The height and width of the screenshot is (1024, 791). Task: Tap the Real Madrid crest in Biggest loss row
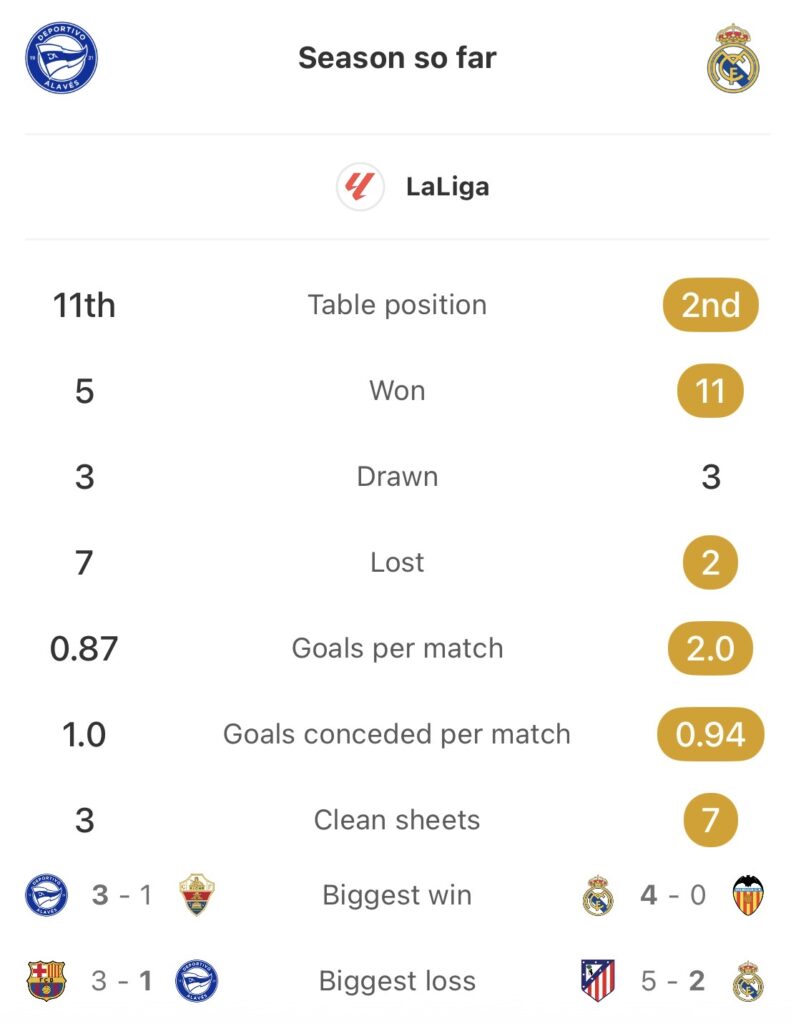pyautogui.click(x=747, y=980)
